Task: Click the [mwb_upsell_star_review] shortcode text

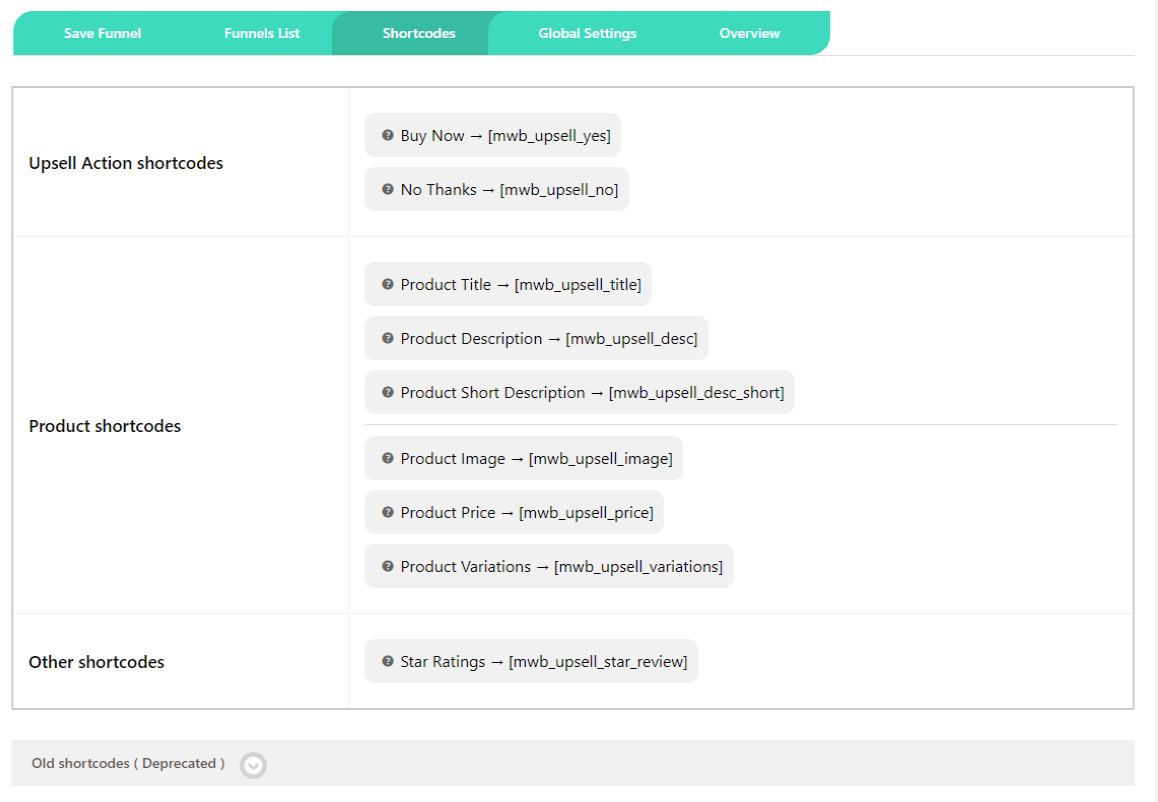Action: (x=598, y=662)
